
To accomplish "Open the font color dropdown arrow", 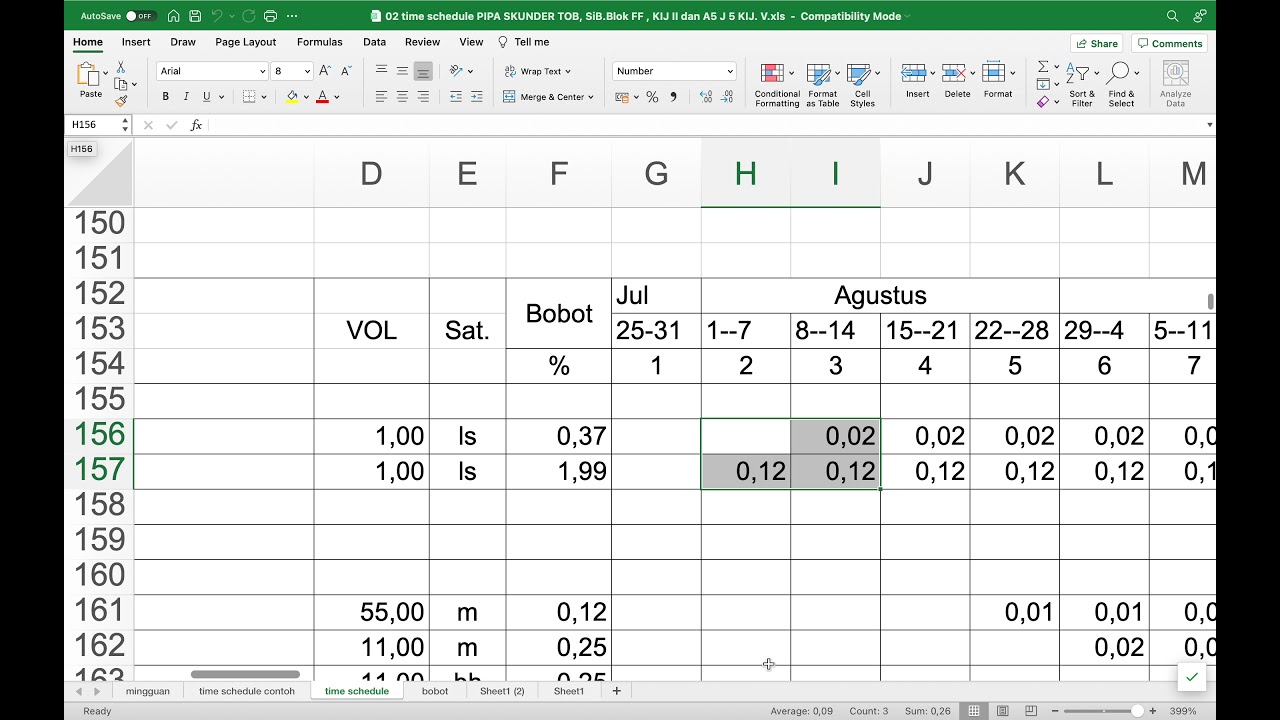I will coord(337,97).
